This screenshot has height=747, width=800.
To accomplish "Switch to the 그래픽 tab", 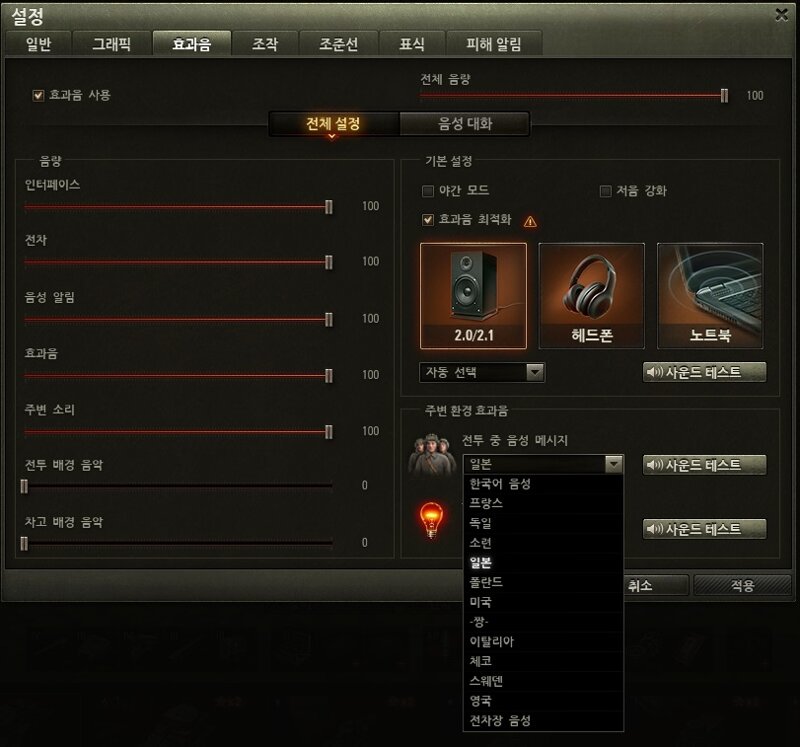I will (x=112, y=44).
